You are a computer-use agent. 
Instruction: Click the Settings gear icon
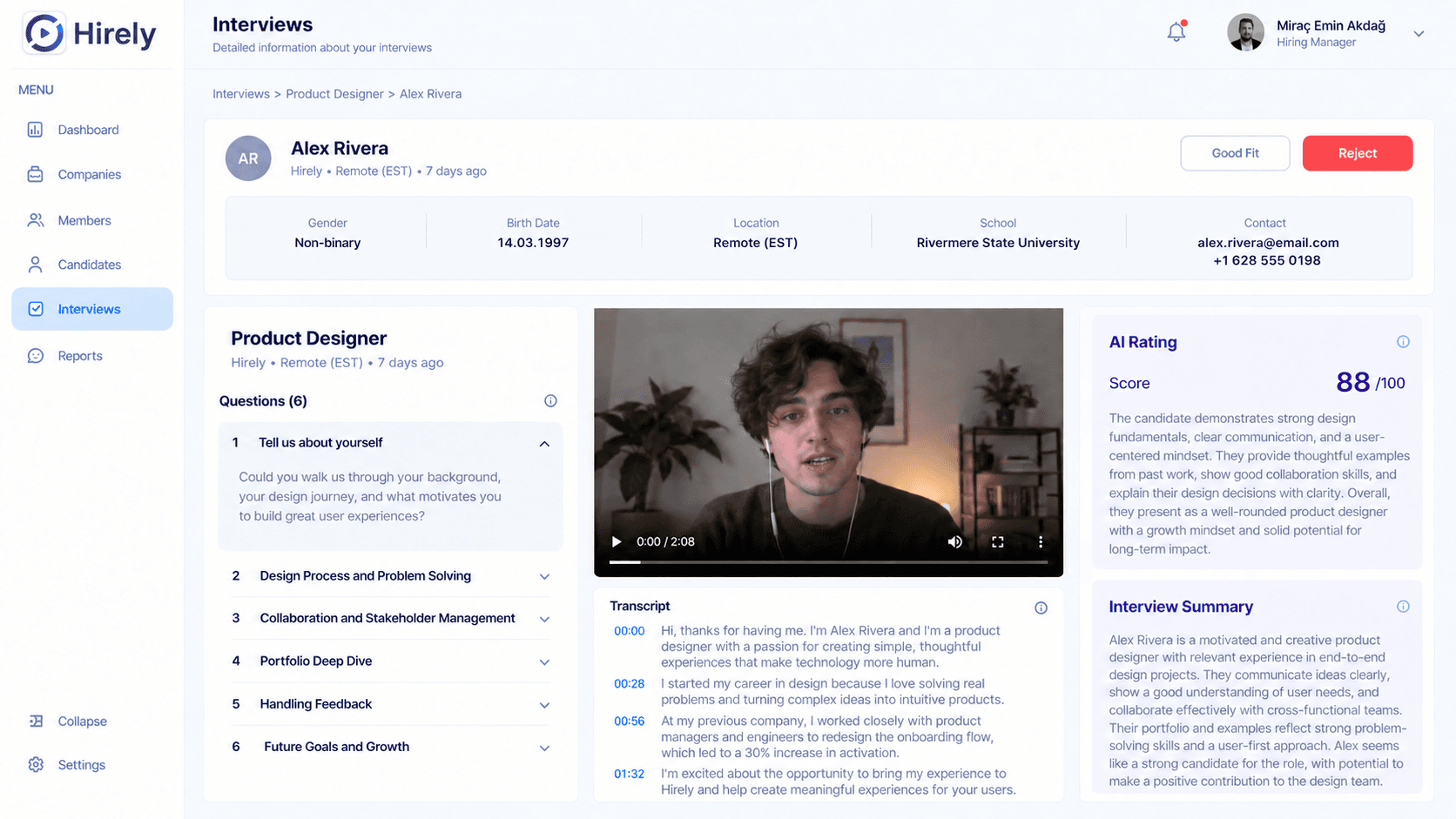[x=36, y=765]
